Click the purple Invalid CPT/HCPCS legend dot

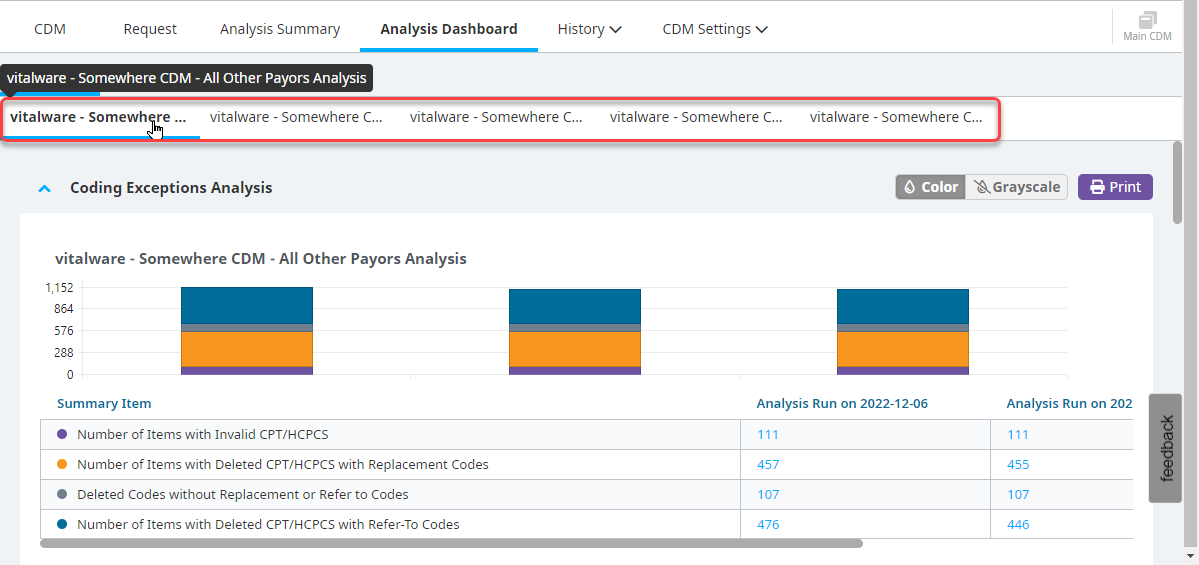(62, 435)
